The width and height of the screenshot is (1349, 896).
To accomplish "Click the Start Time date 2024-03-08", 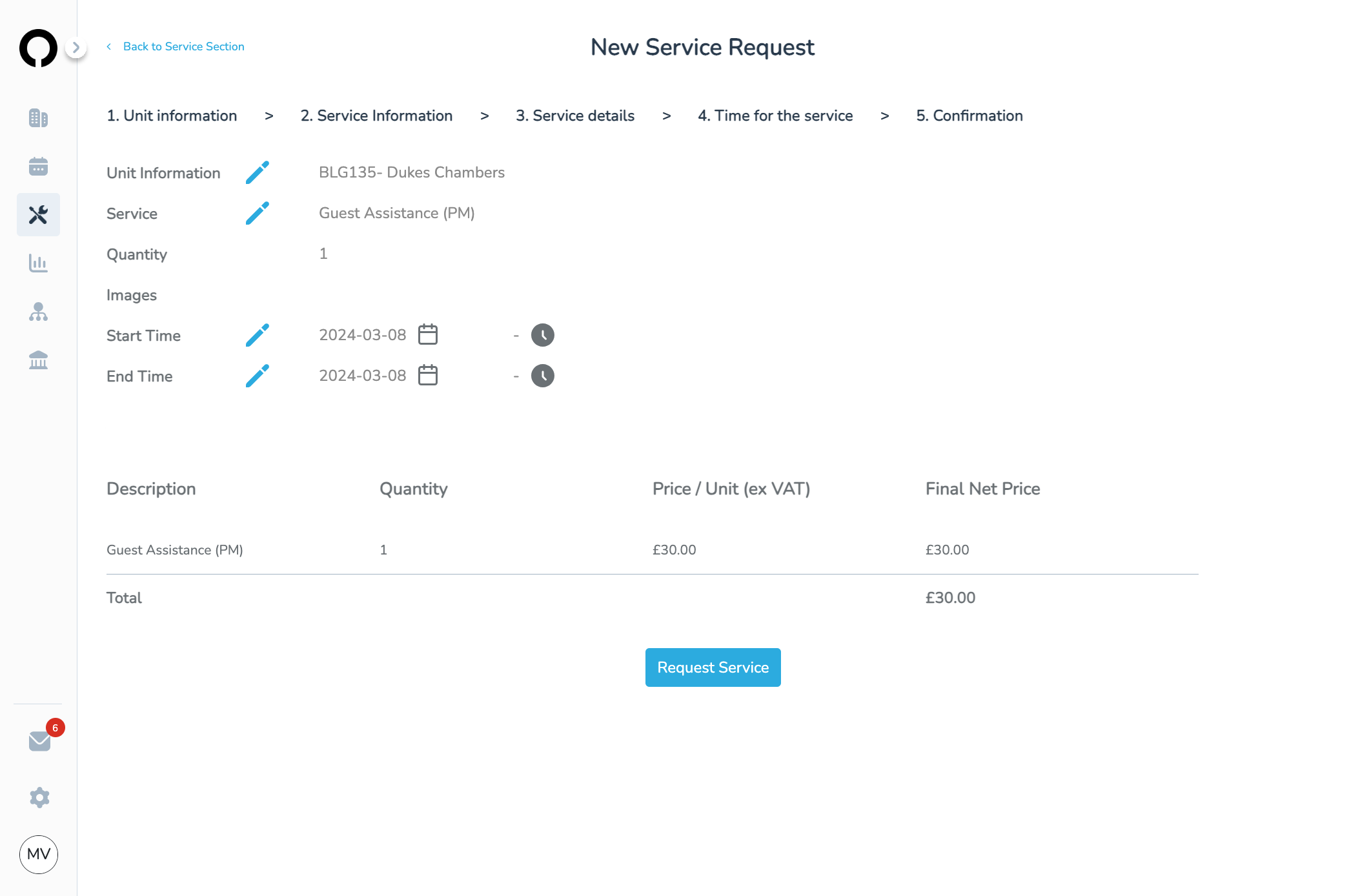I will click(363, 335).
